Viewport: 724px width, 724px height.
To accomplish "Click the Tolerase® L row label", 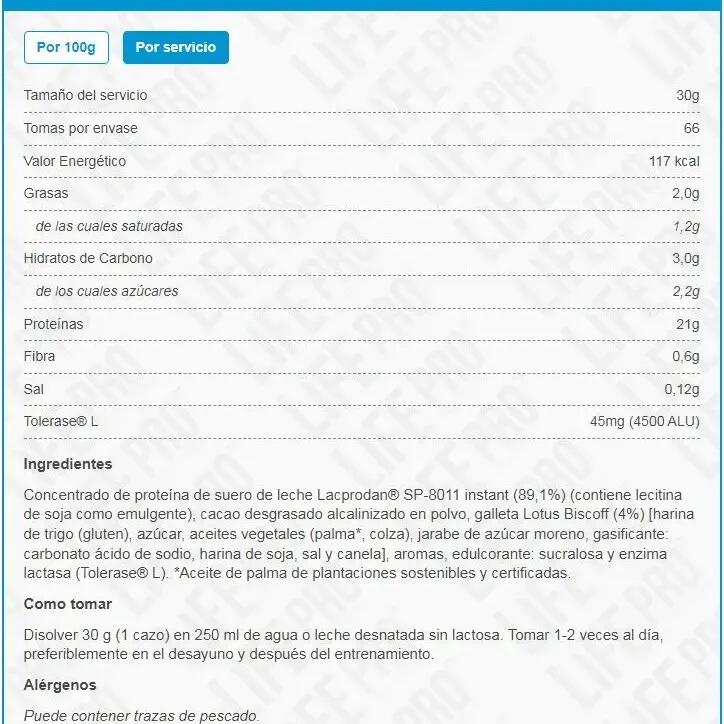I will click(61, 421).
